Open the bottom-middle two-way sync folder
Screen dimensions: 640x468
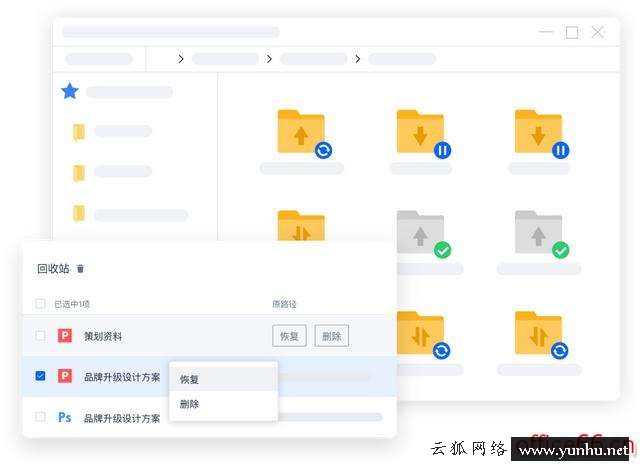click(x=423, y=335)
